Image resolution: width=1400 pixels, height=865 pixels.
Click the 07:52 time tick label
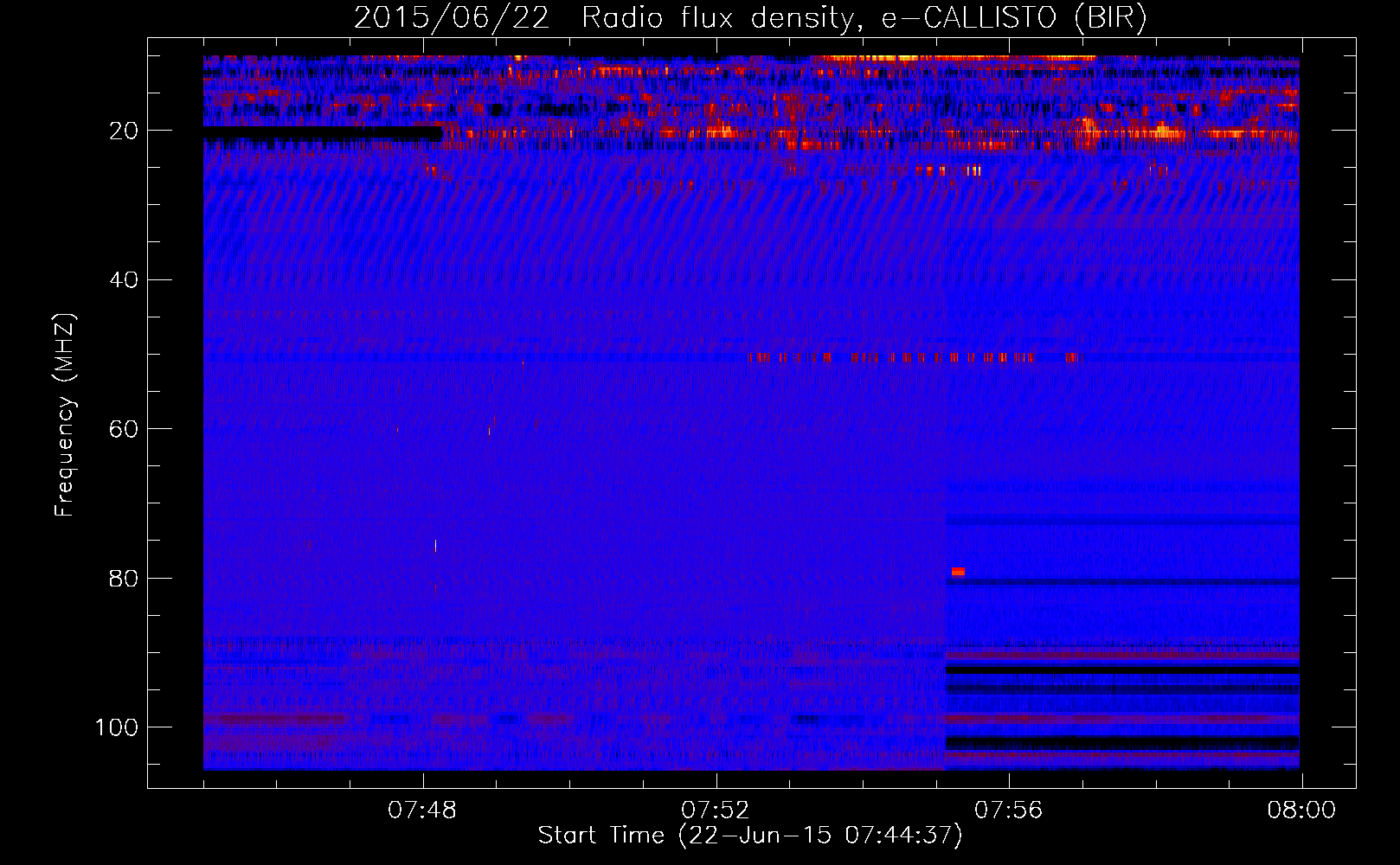716,811
